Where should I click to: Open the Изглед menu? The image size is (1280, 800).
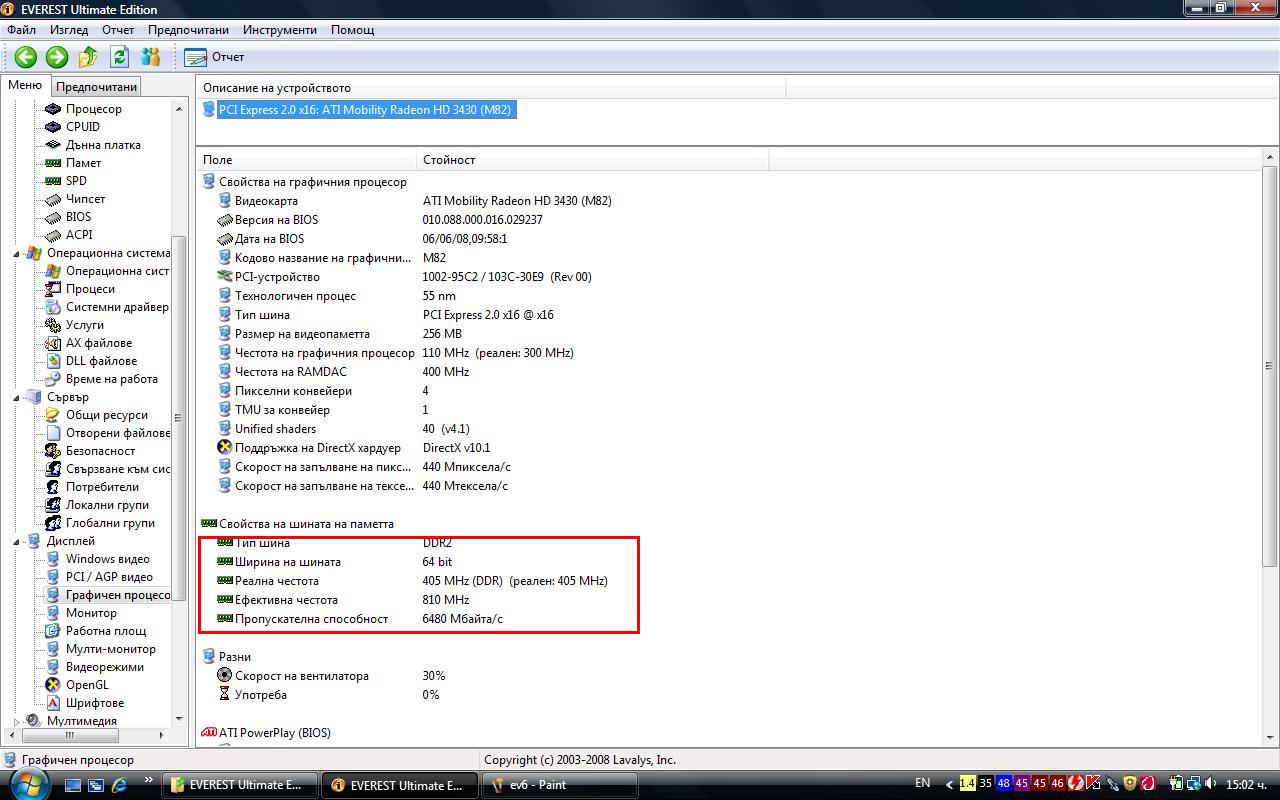(x=69, y=29)
